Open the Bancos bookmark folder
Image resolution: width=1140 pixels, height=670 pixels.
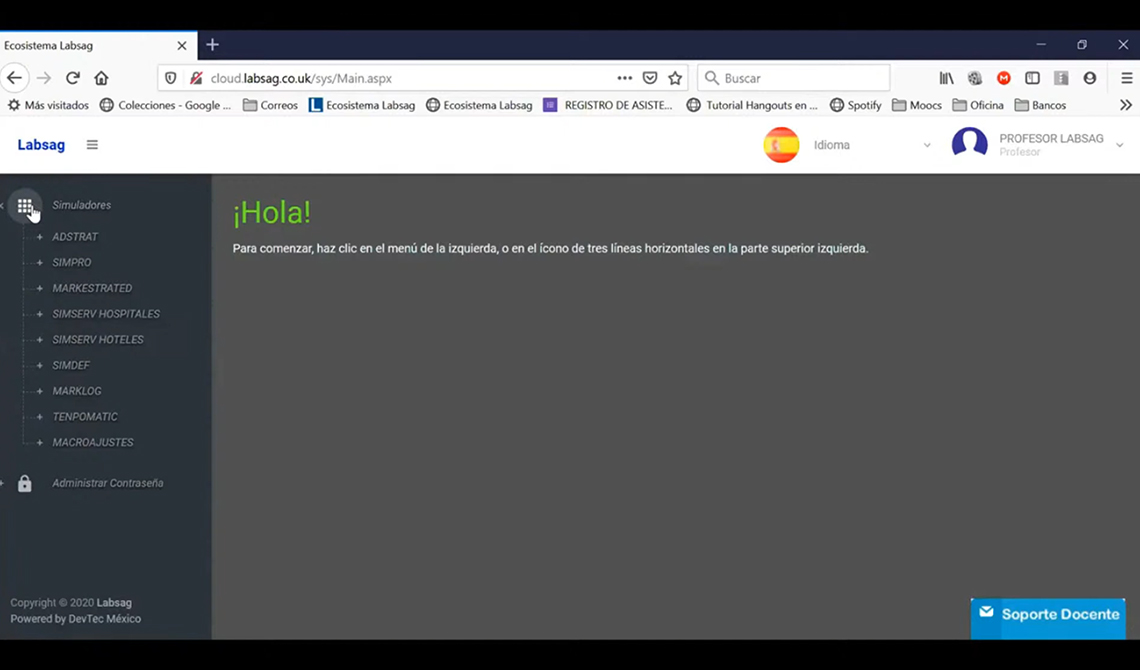pos(1040,105)
